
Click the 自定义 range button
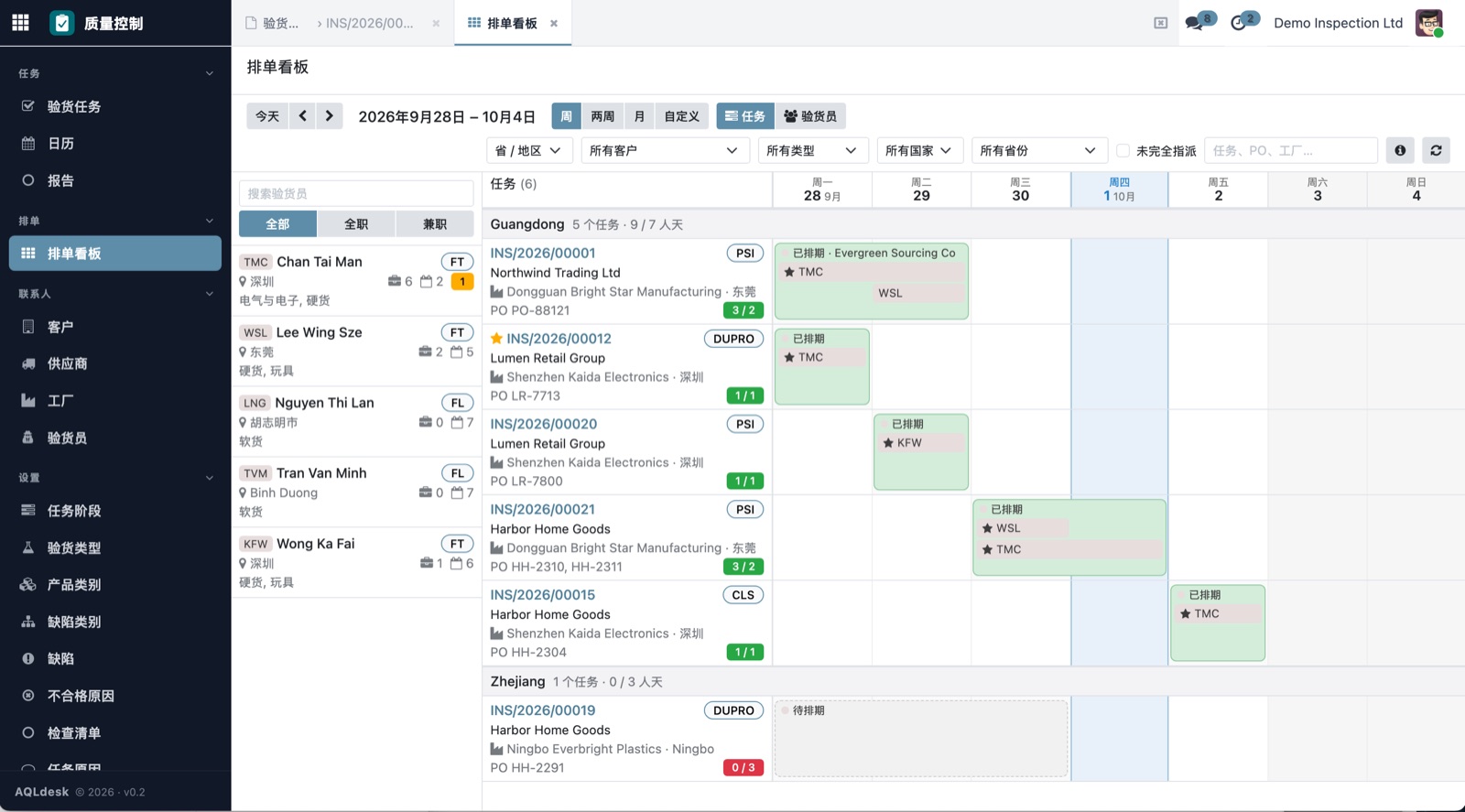(x=681, y=116)
